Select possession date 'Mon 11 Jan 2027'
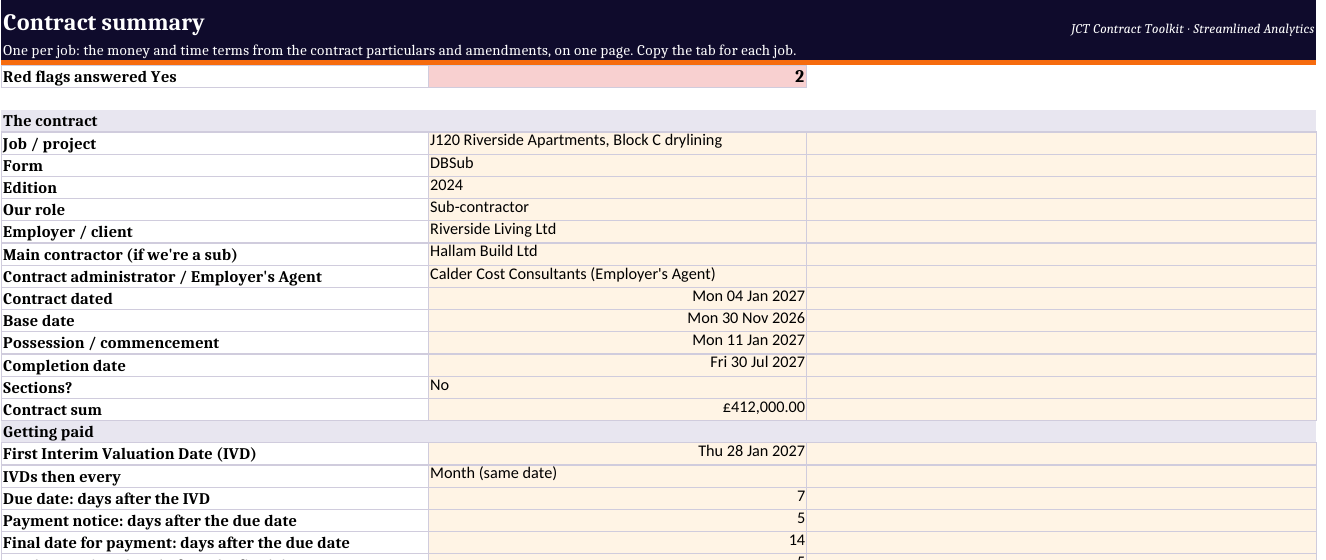The width and height of the screenshot is (1326, 560). 617,342
